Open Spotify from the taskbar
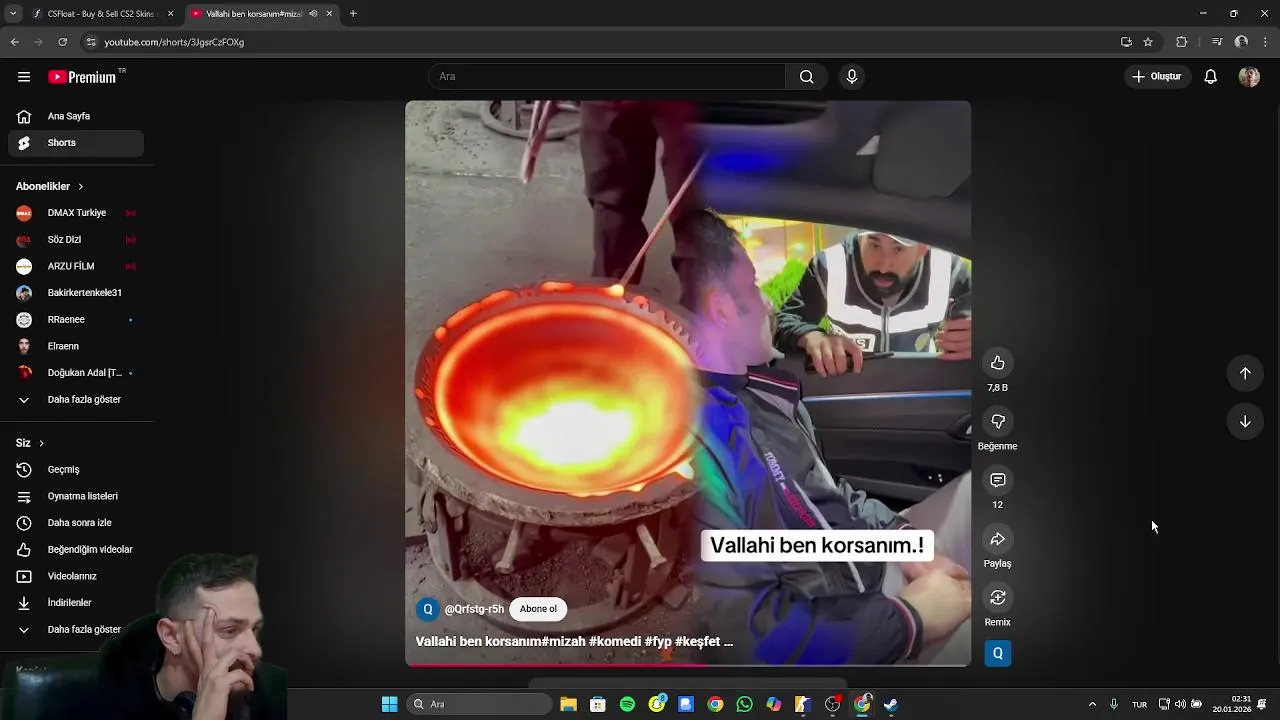This screenshot has height=720, width=1280. point(627,704)
